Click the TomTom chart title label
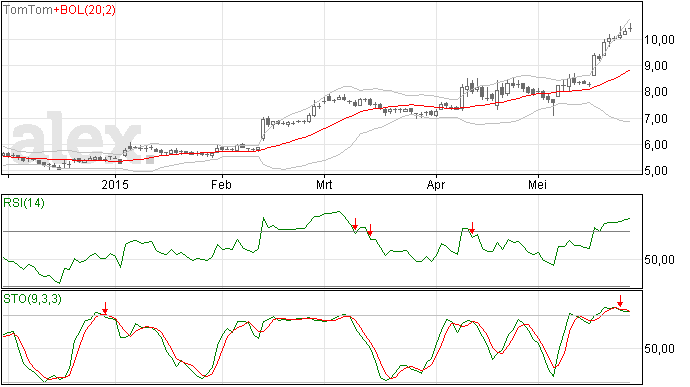Viewport: 690px width, 387px height. click(x=29, y=10)
